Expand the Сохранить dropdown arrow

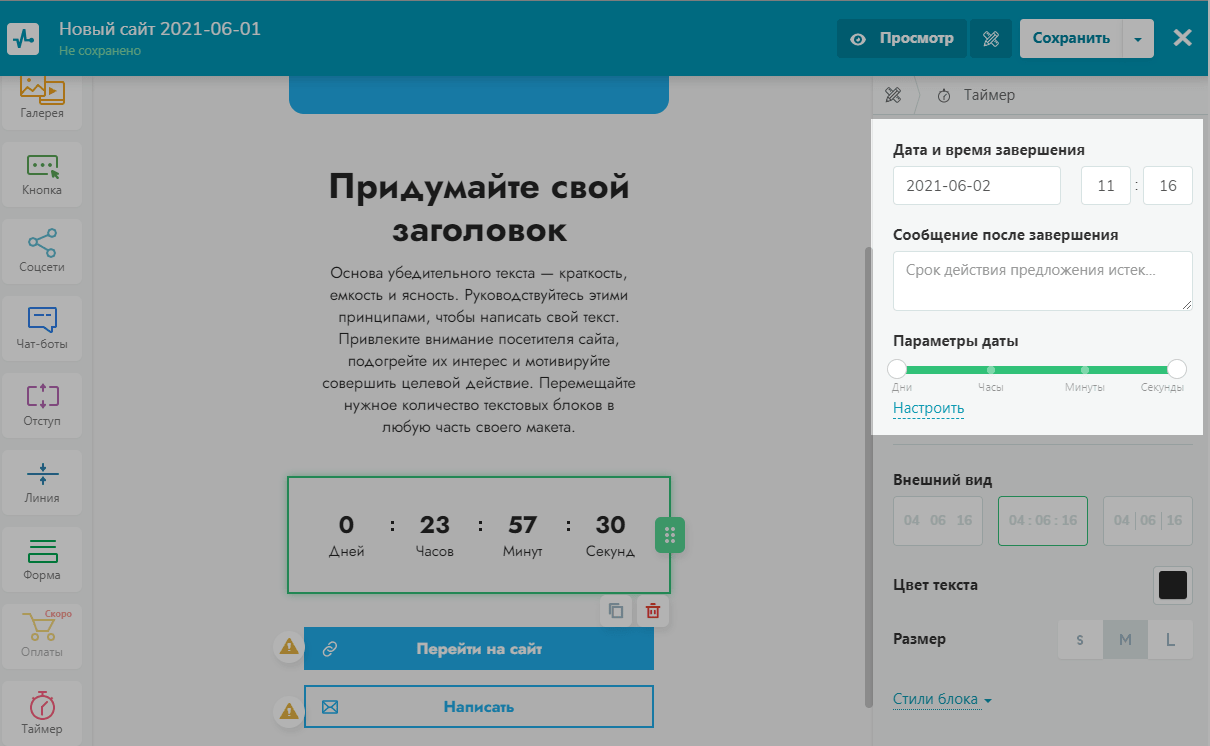[x=1138, y=39]
